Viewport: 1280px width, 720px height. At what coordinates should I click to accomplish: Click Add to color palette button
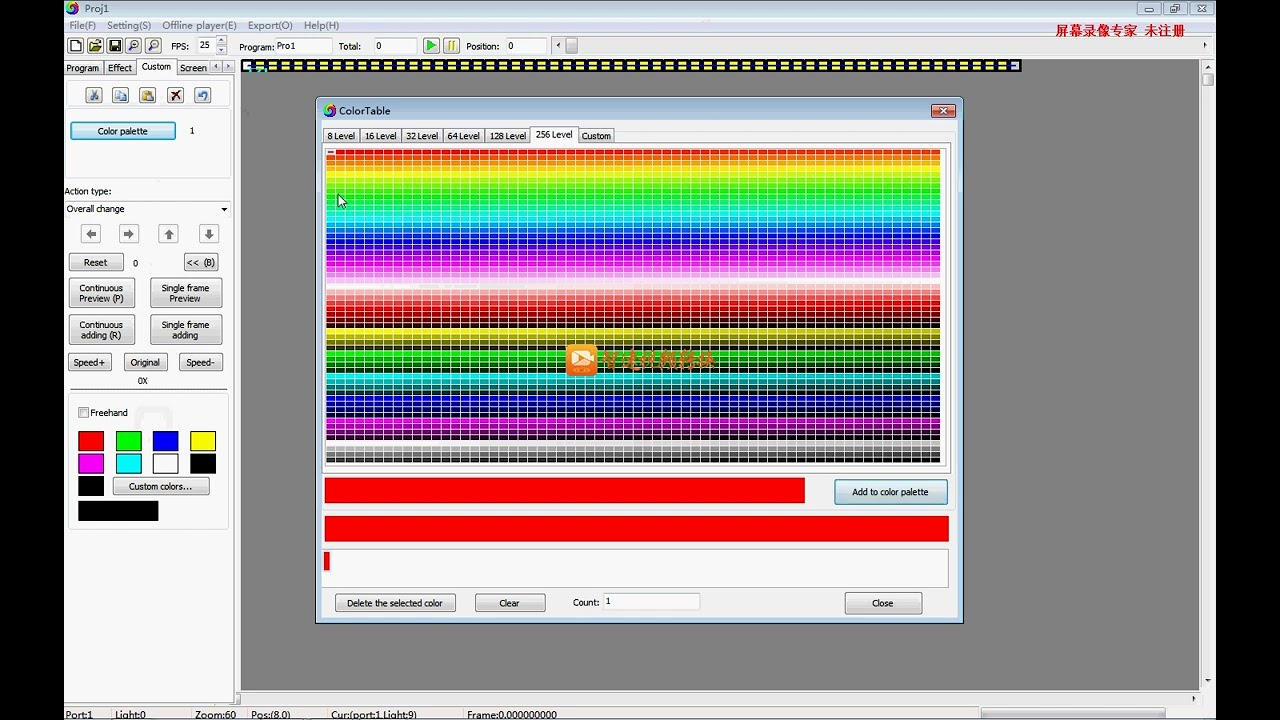[890, 492]
